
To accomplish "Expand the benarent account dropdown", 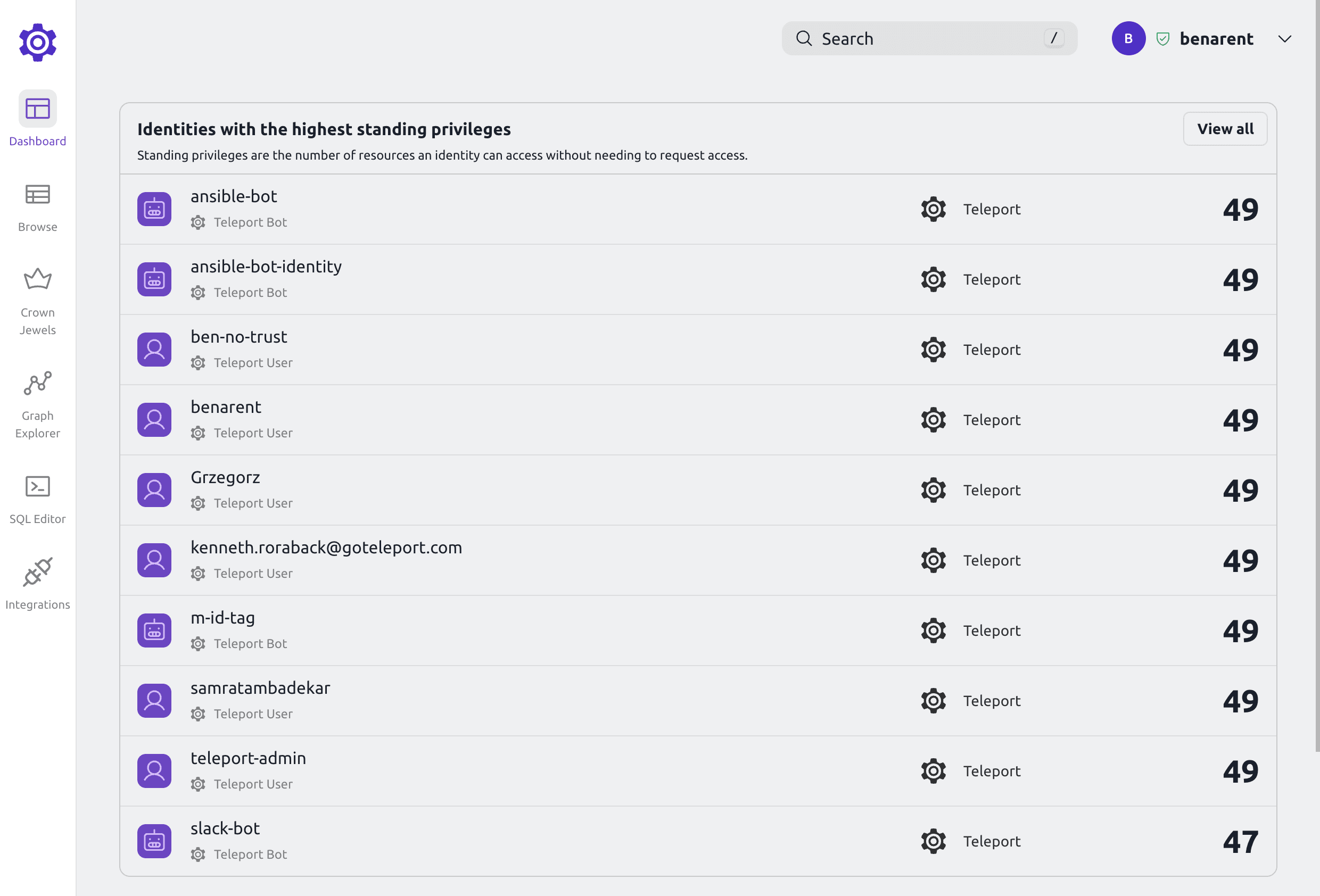I will pos(1285,38).
